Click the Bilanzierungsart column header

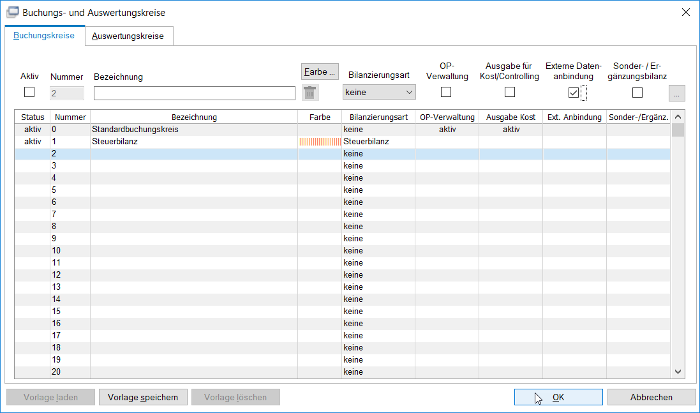pos(379,117)
